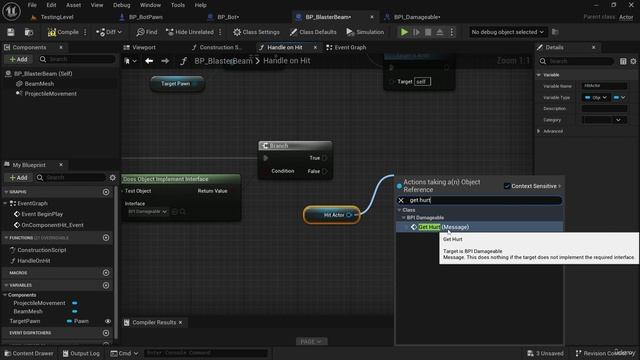Click Add in Components panel

coord(18,60)
